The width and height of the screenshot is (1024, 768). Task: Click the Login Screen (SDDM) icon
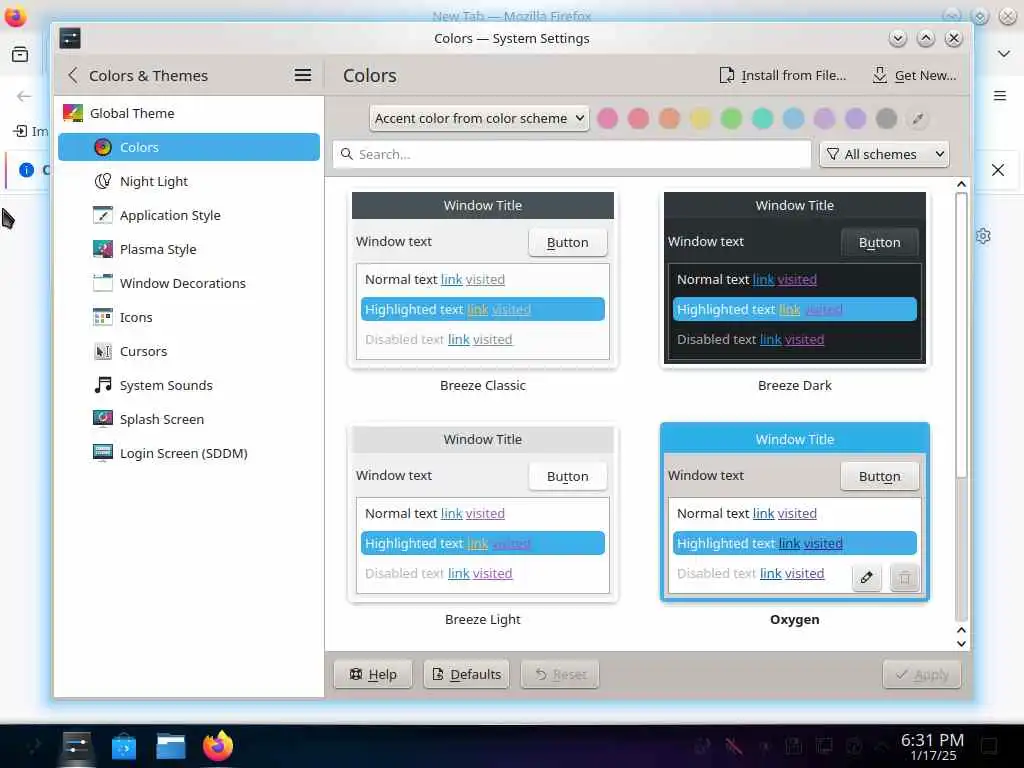tap(103, 453)
